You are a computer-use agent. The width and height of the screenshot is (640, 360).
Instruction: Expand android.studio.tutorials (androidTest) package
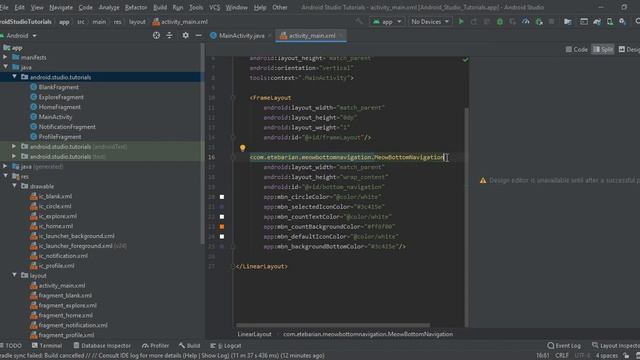coord(14,146)
